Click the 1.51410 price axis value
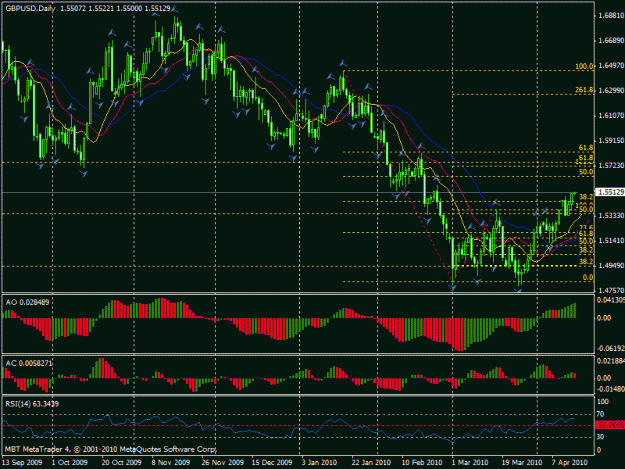Image resolution: width=625 pixels, height=469 pixels. tap(611, 240)
